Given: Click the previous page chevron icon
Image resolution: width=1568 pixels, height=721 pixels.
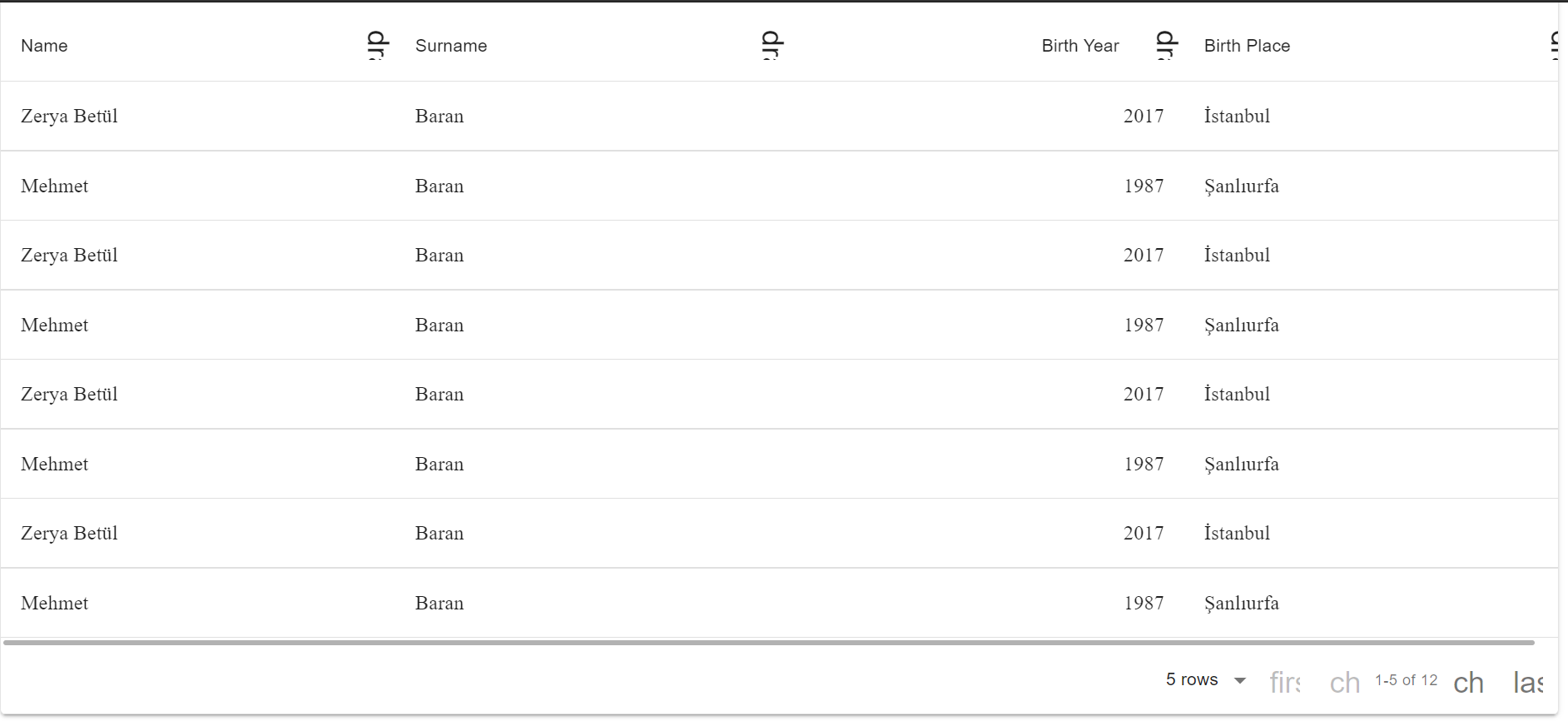Looking at the screenshot, I should 1345,683.
